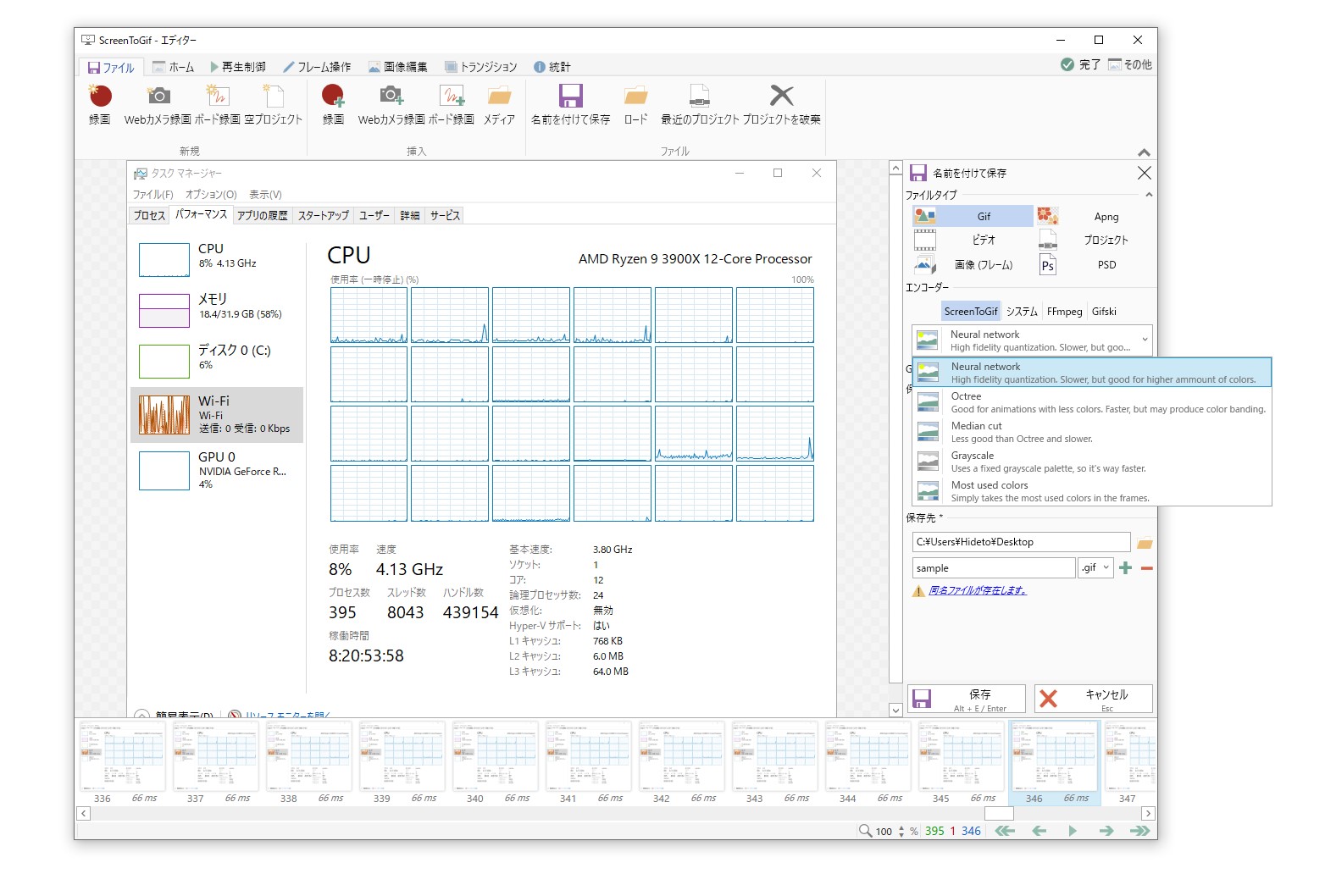
Task: Switch to the トランジション ribbon tab
Action: click(x=480, y=67)
